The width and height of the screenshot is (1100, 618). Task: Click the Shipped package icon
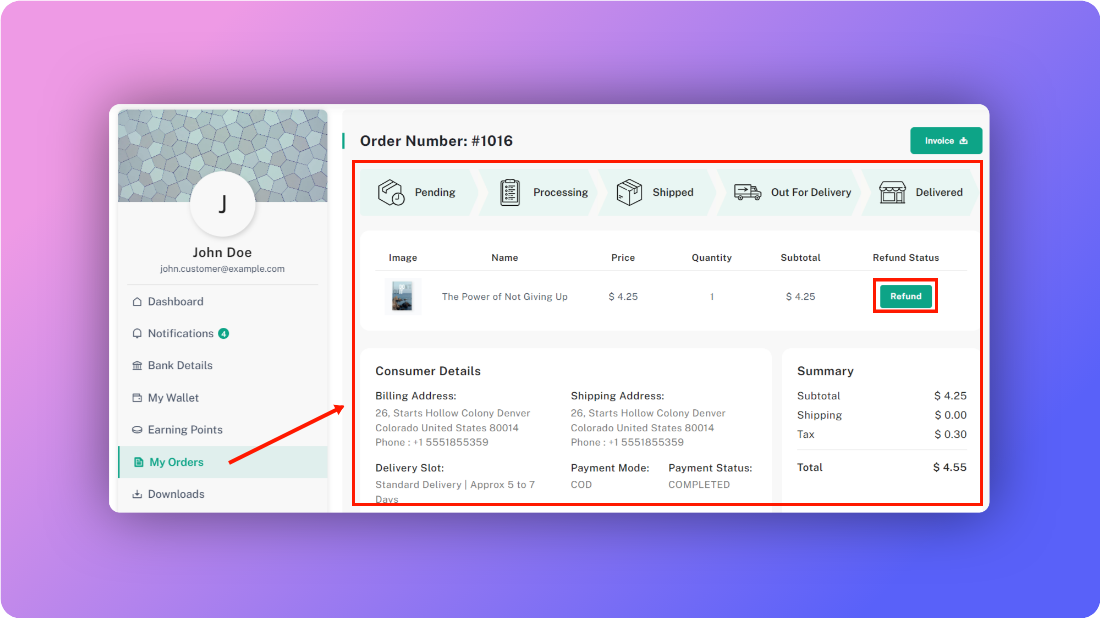[629, 193]
